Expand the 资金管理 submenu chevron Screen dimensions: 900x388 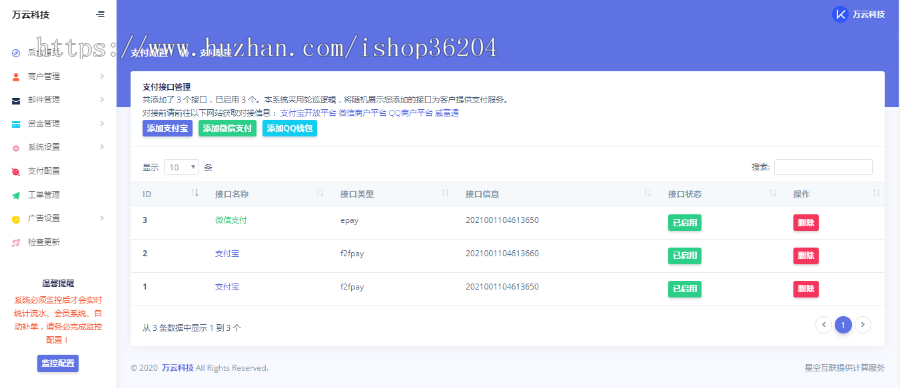[x=102, y=123]
